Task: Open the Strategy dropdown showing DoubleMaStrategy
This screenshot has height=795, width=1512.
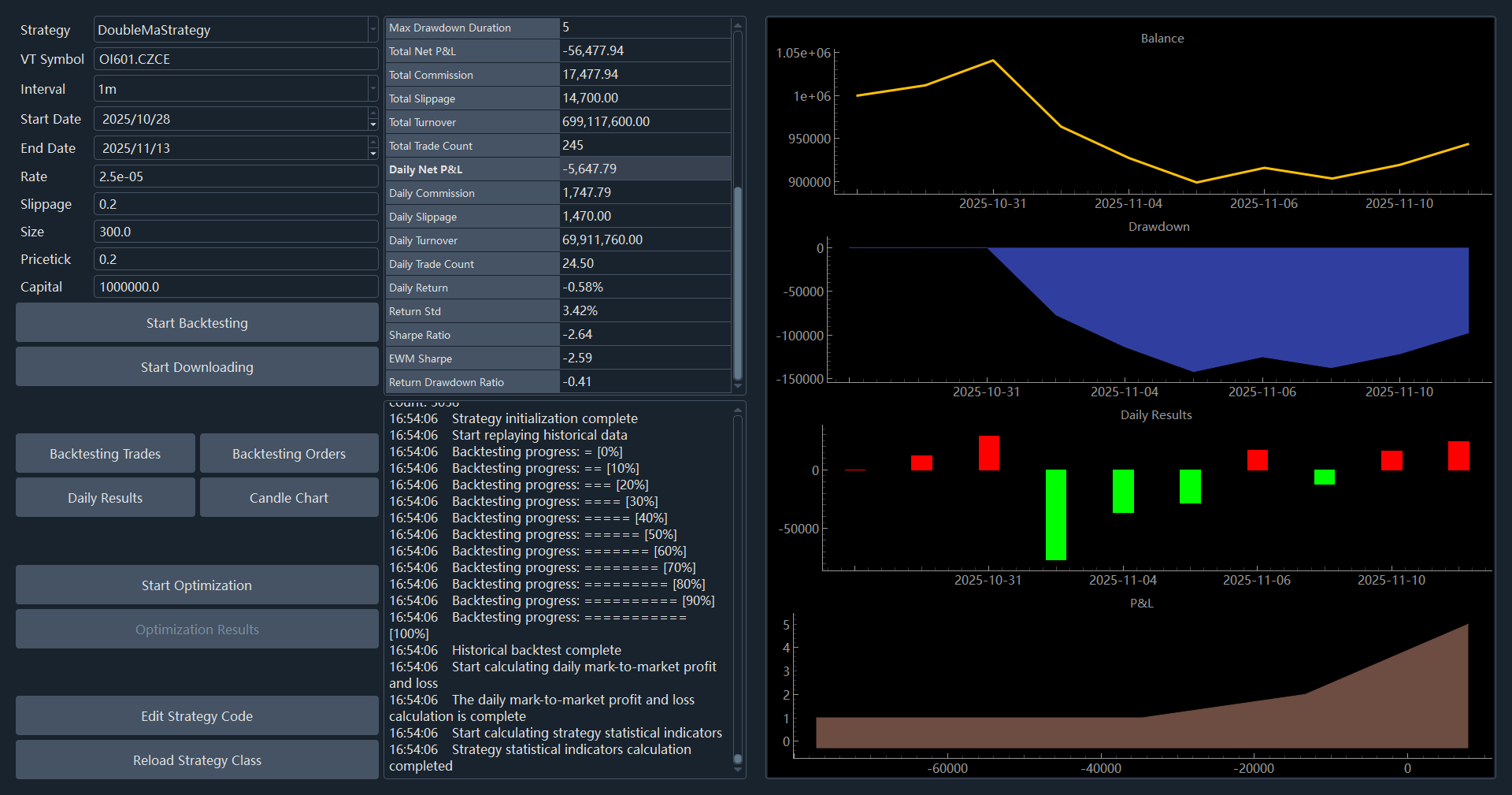Action: tap(235, 30)
